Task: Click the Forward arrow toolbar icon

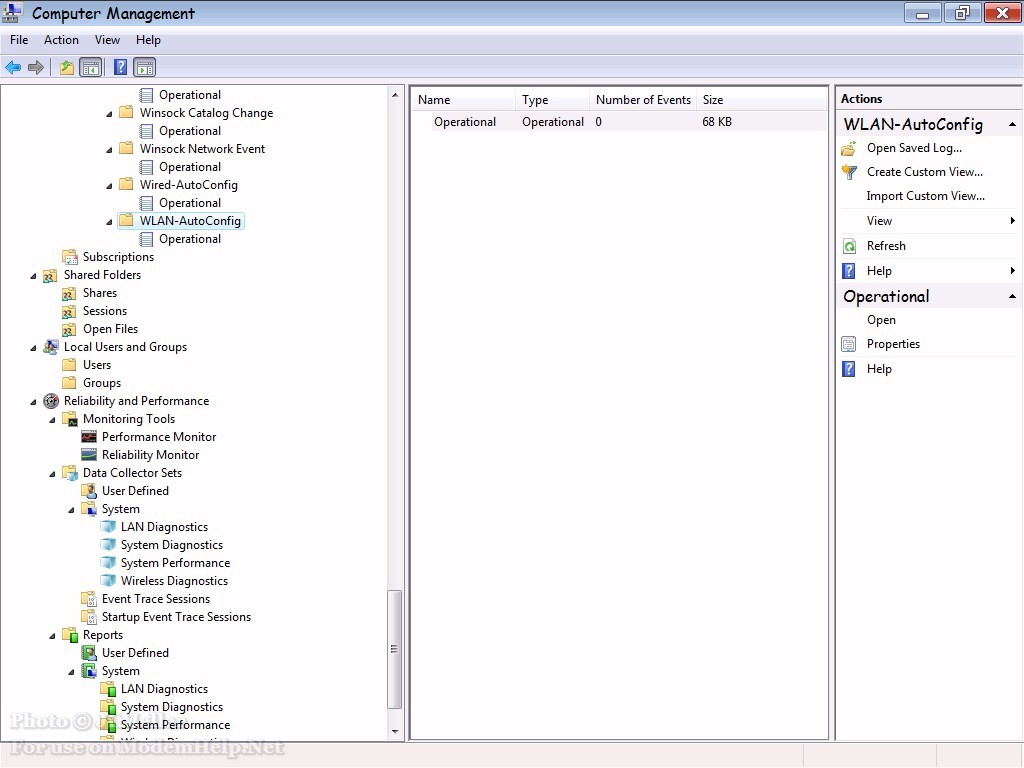Action: tap(36, 67)
